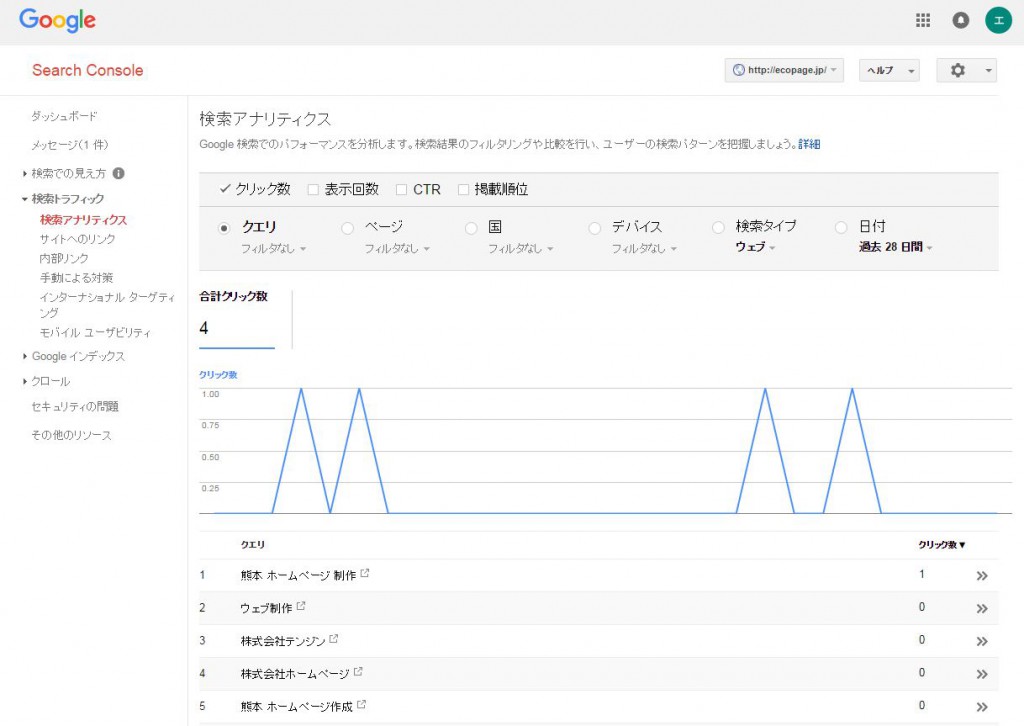Click info icon next to 検索での見え方

119,173
